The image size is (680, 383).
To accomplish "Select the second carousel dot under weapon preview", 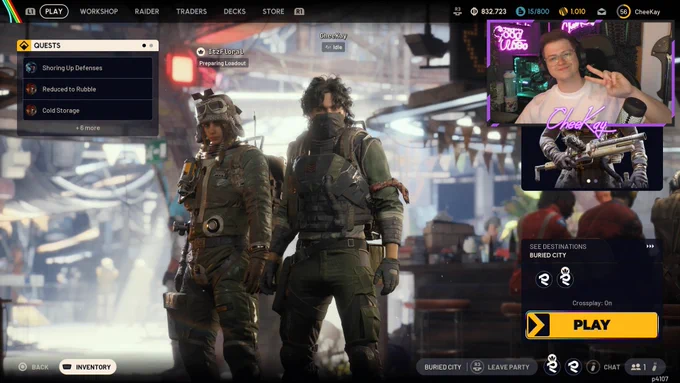I will [x=595, y=181].
